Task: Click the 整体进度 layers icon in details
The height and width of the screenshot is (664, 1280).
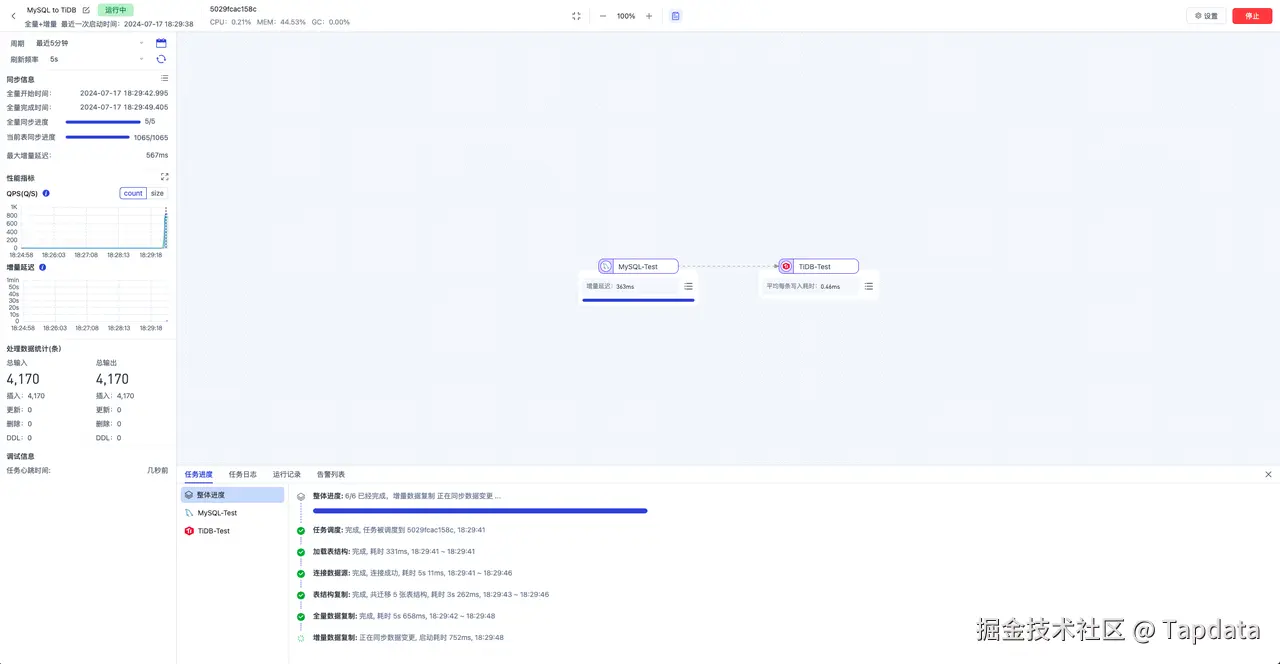Action: coord(301,496)
